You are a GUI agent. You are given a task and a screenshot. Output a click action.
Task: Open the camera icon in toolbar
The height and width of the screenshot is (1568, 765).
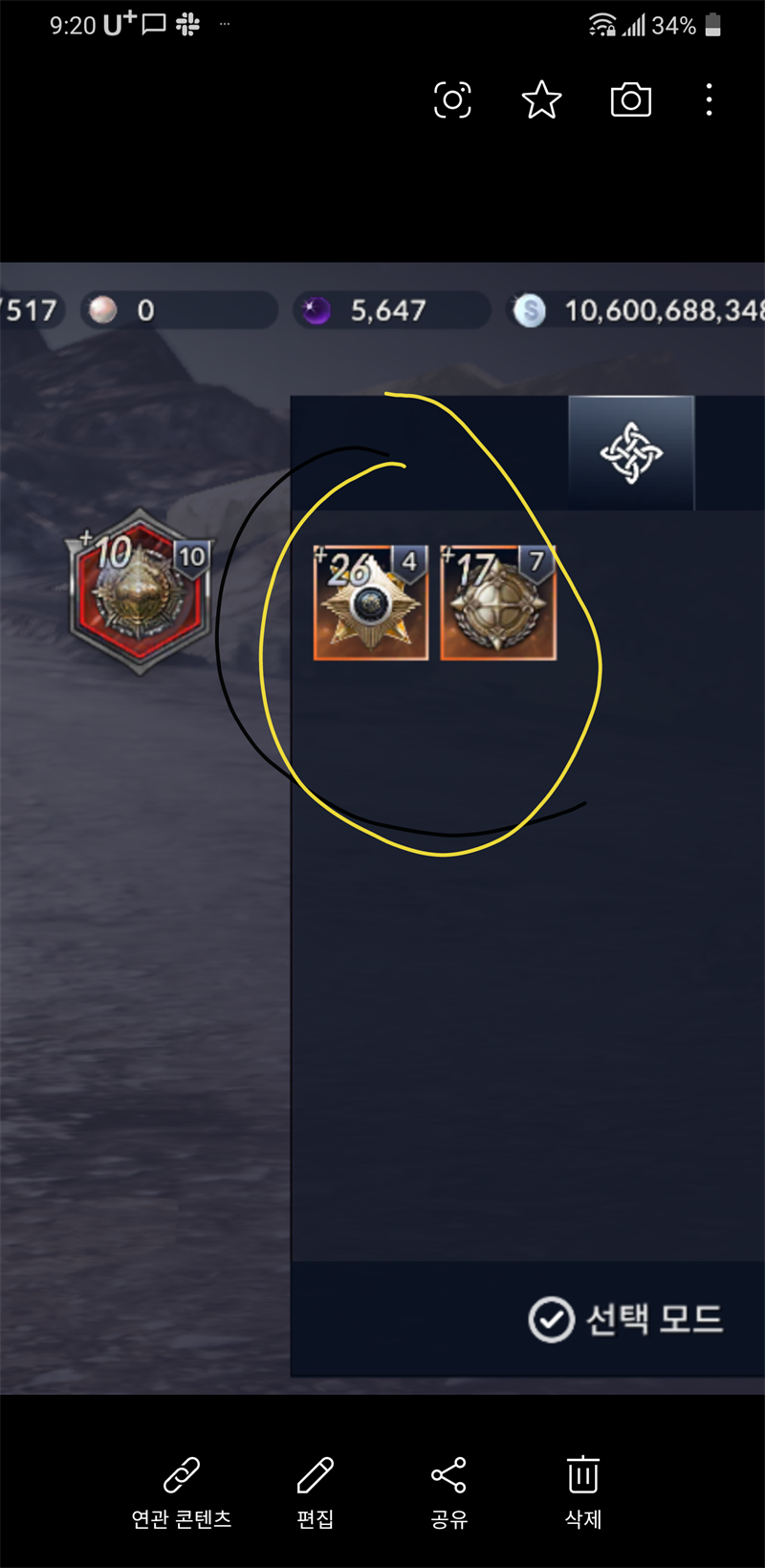tap(631, 99)
